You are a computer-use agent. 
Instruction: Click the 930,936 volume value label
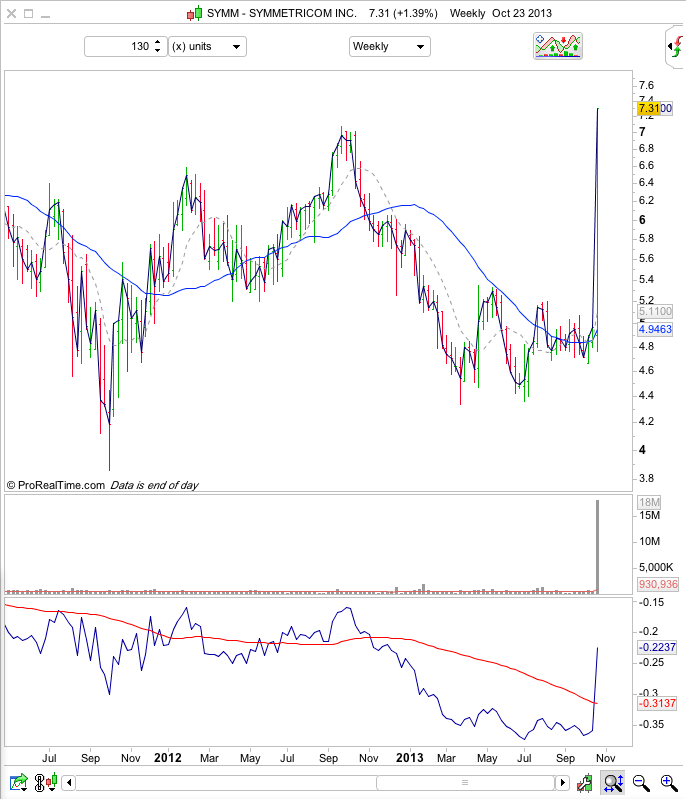click(x=658, y=584)
